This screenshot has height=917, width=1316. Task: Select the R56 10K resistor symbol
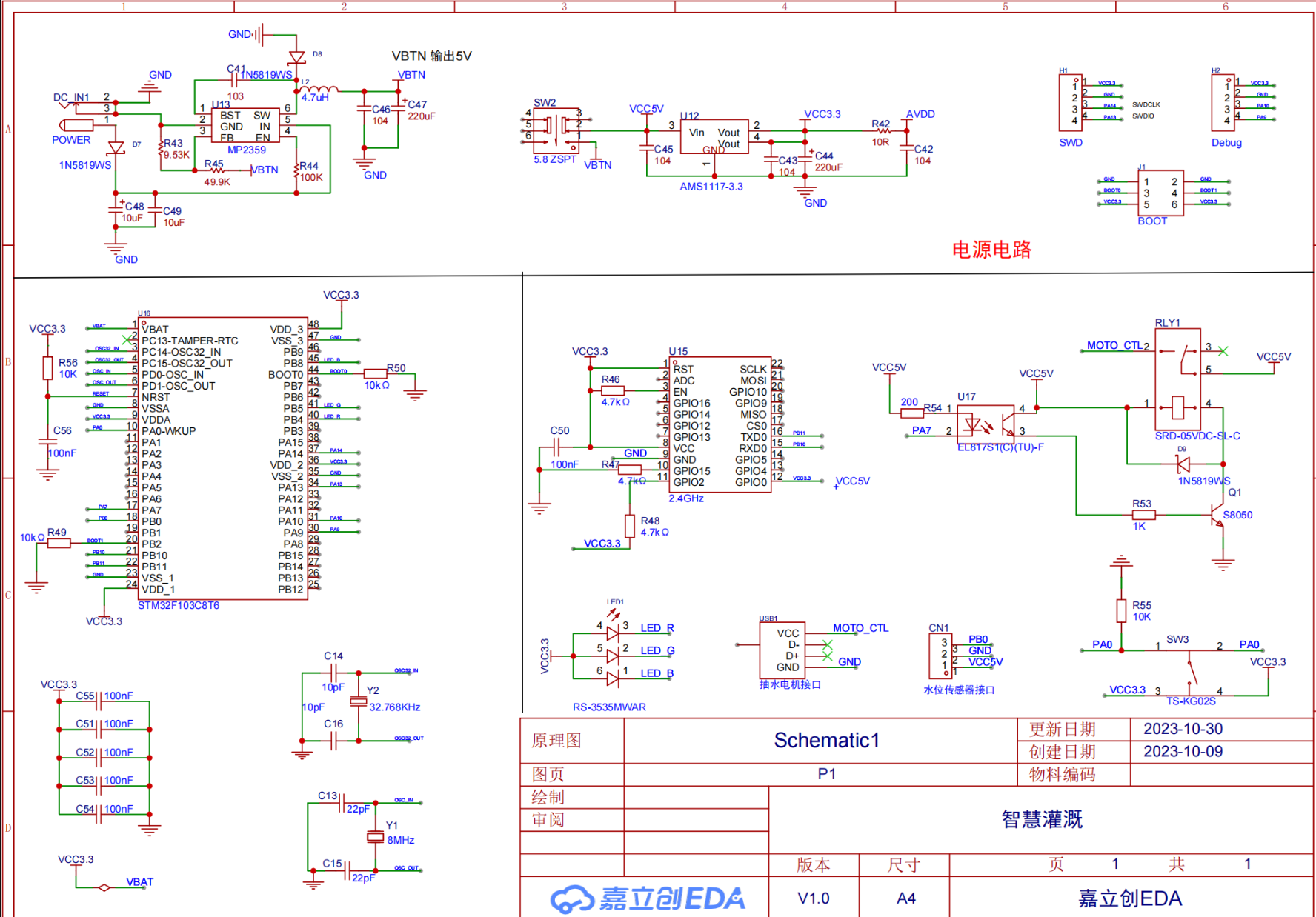coord(48,368)
